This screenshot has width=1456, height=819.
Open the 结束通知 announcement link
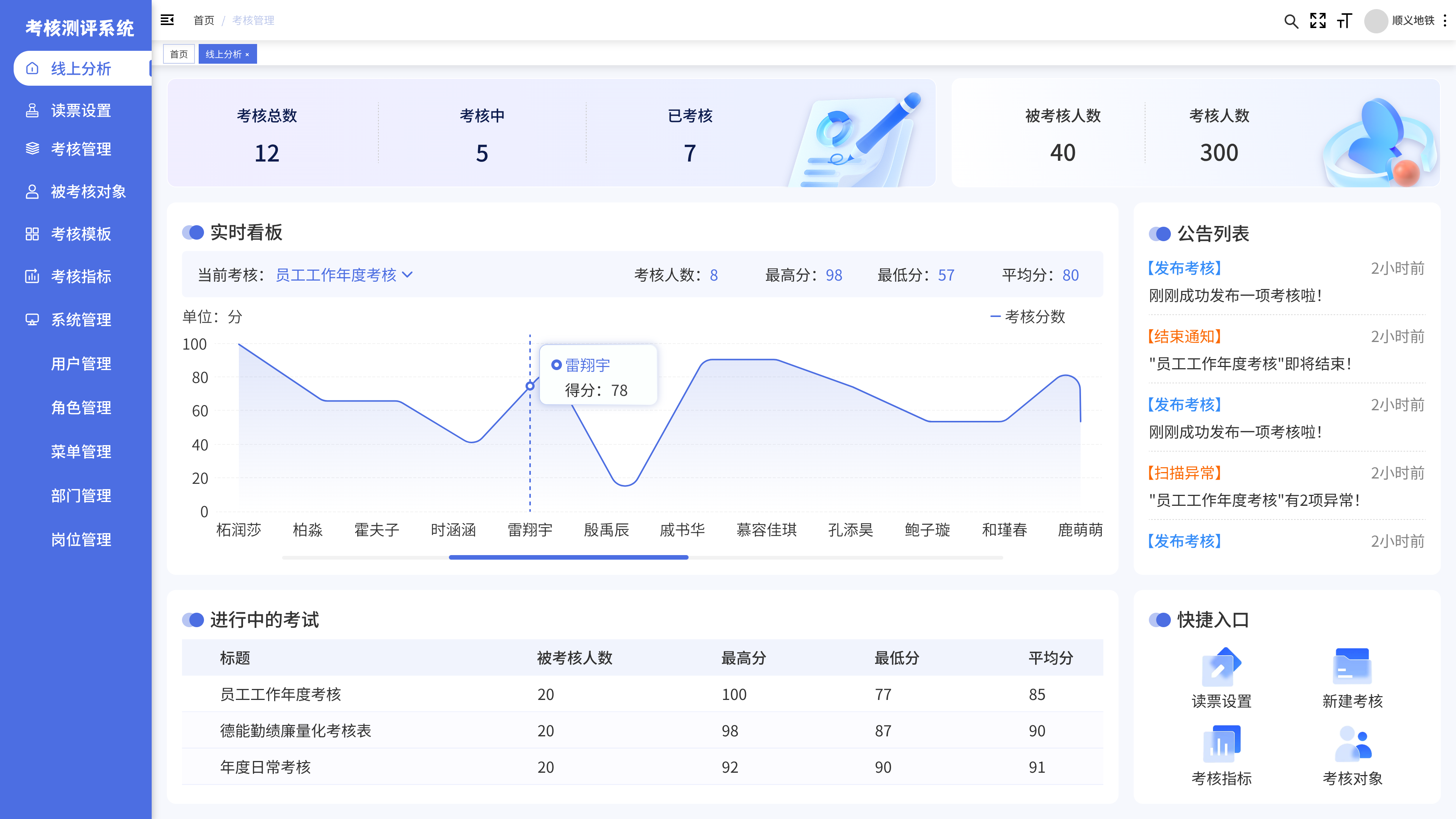coord(1184,337)
